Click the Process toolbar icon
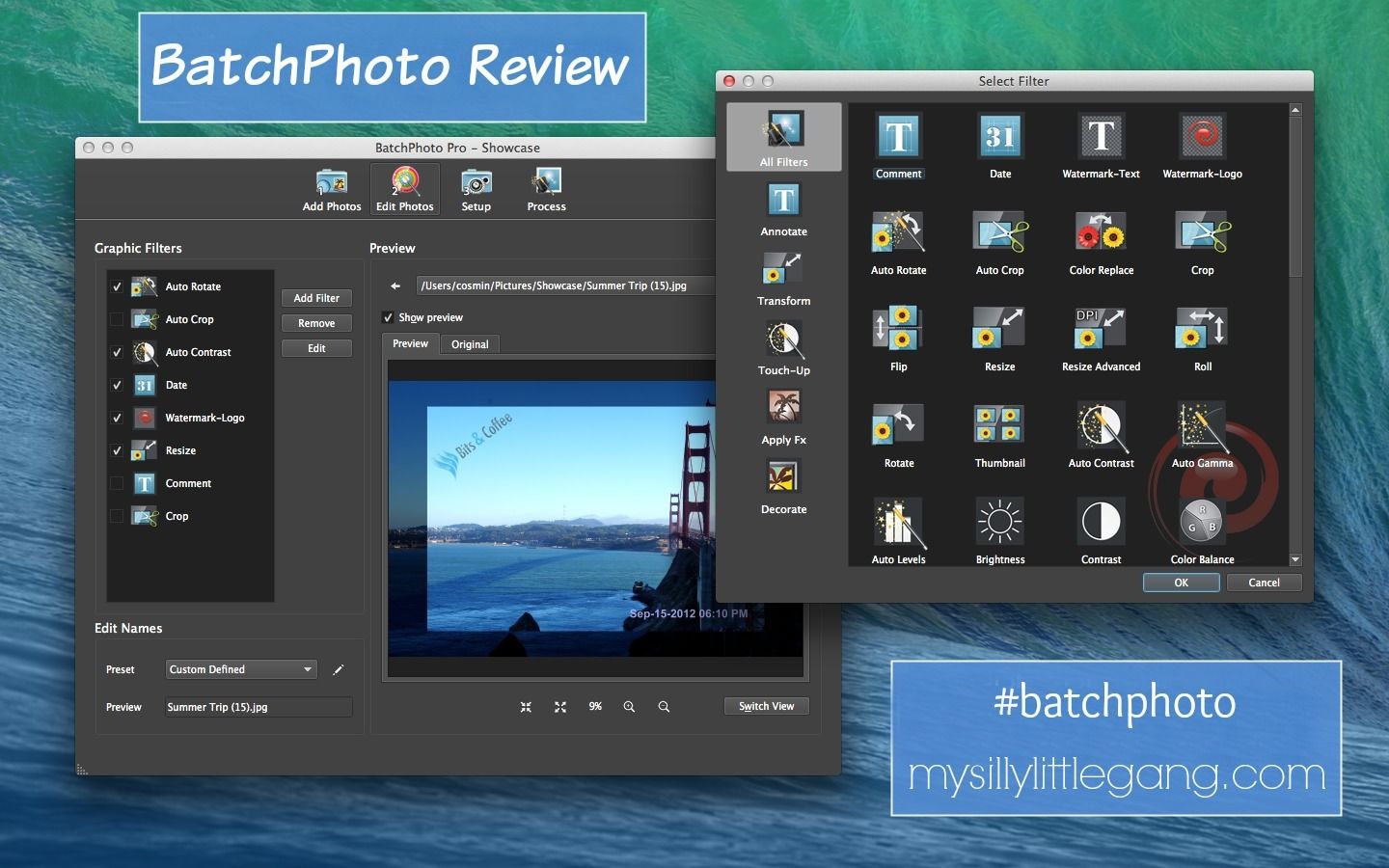This screenshot has width=1389, height=868. click(x=546, y=189)
